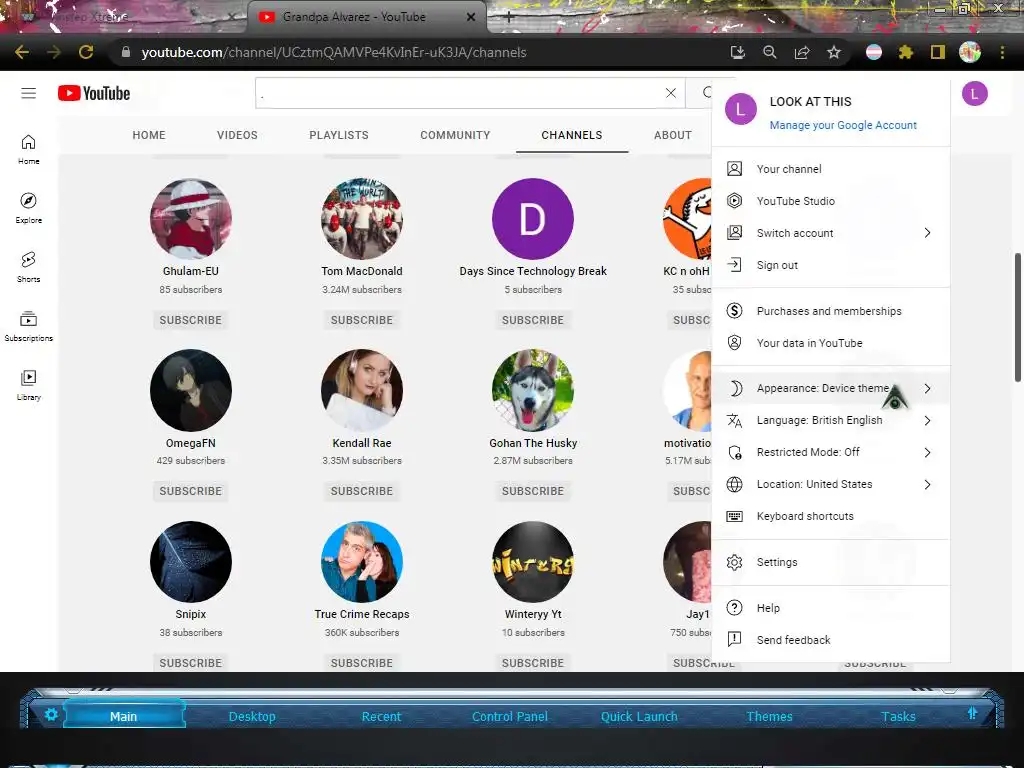Bookmark this page with the star

point(834,52)
